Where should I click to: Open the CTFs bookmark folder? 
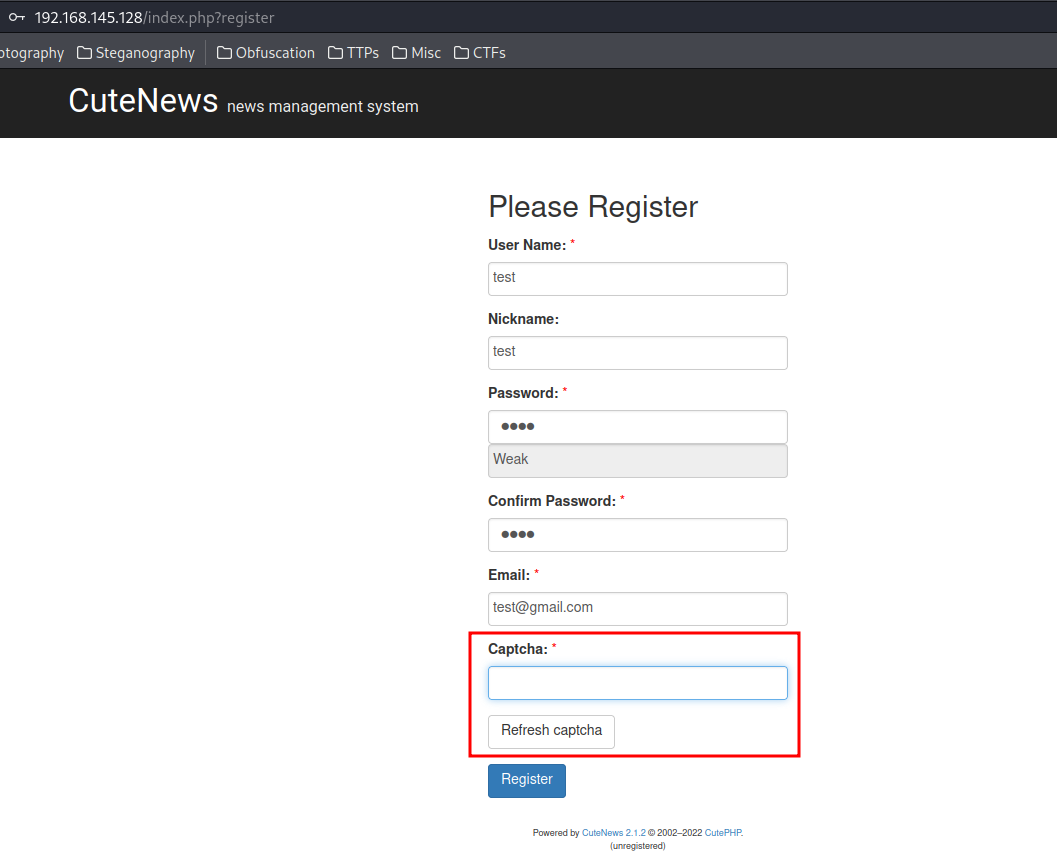[x=480, y=53]
